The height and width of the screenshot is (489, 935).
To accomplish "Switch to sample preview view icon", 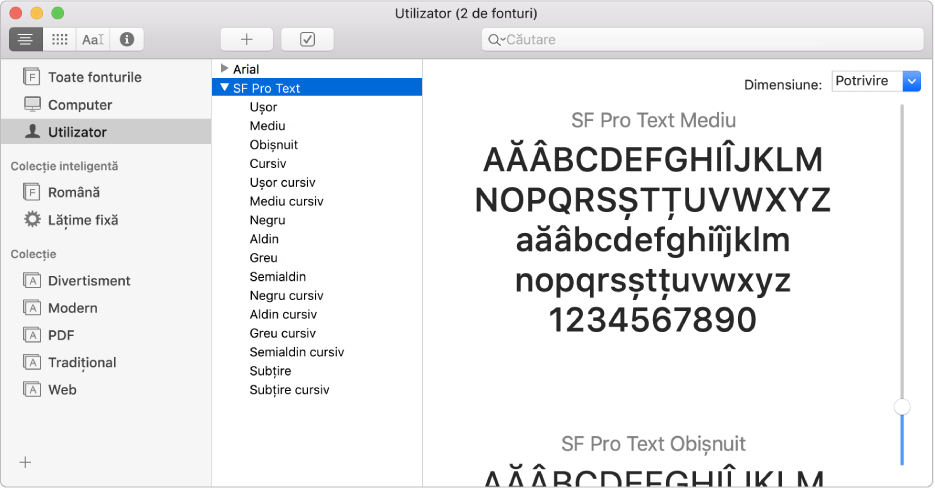I will (26, 39).
